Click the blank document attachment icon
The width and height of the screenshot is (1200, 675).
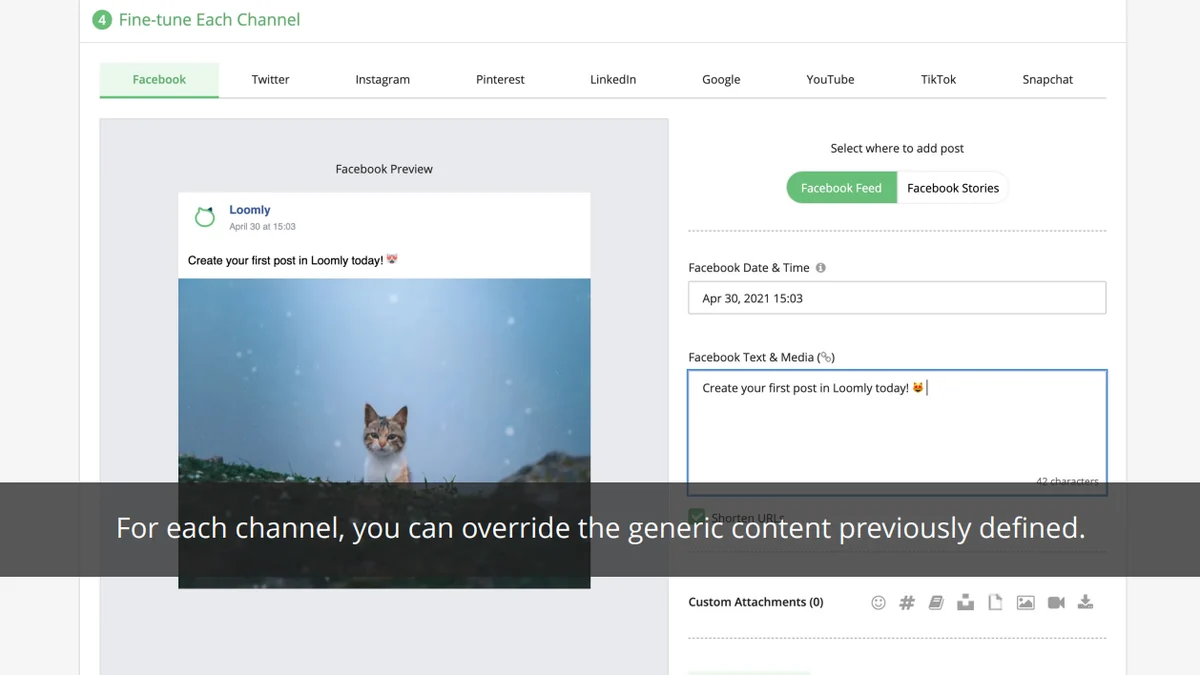995,602
